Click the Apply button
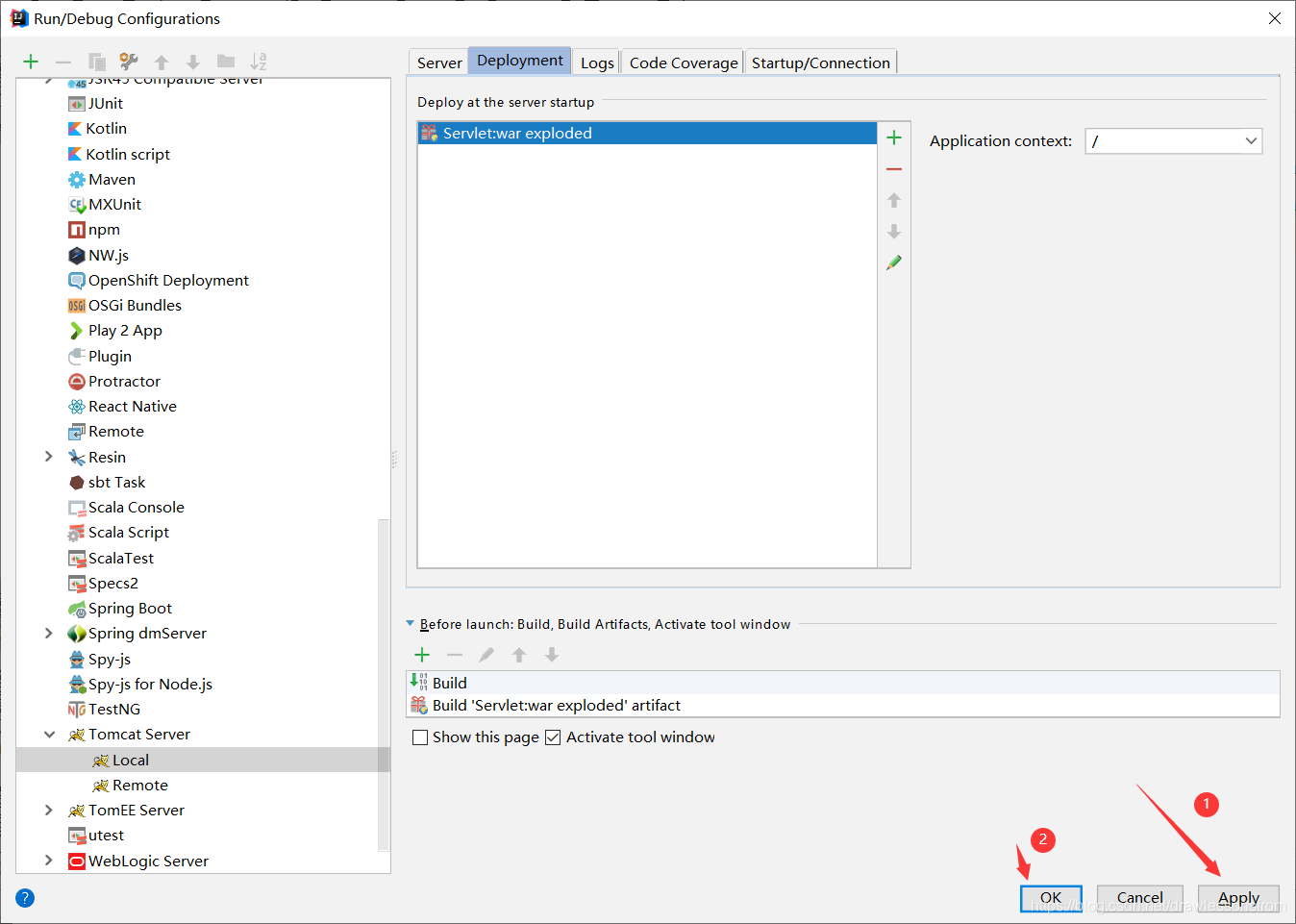The height and width of the screenshot is (924, 1296). pyautogui.click(x=1238, y=898)
